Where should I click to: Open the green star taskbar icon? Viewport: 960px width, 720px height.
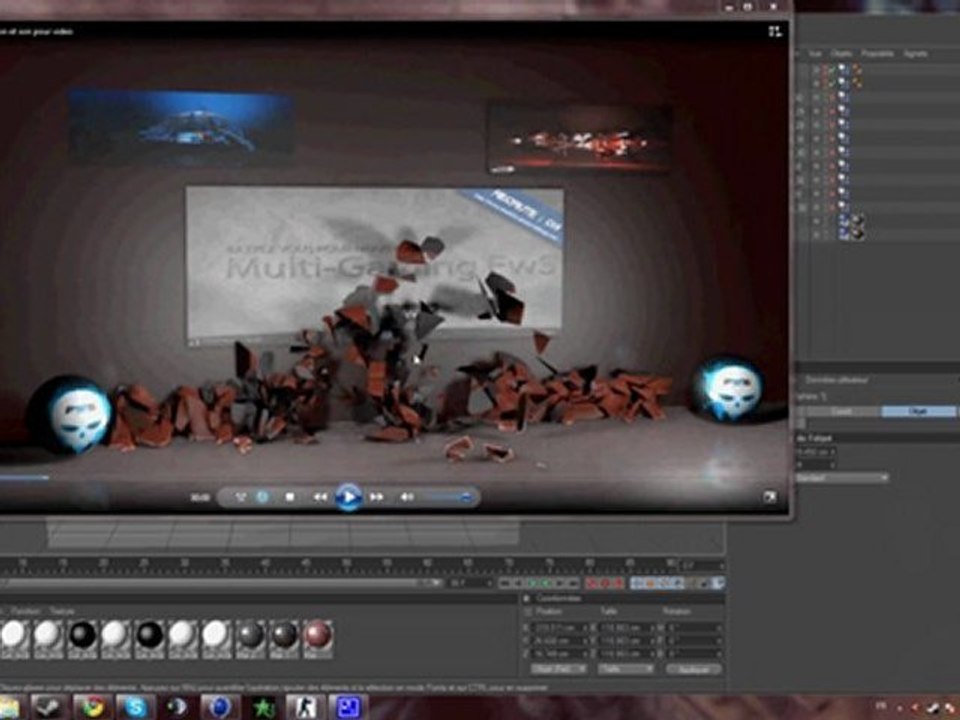click(x=263, y=708)
